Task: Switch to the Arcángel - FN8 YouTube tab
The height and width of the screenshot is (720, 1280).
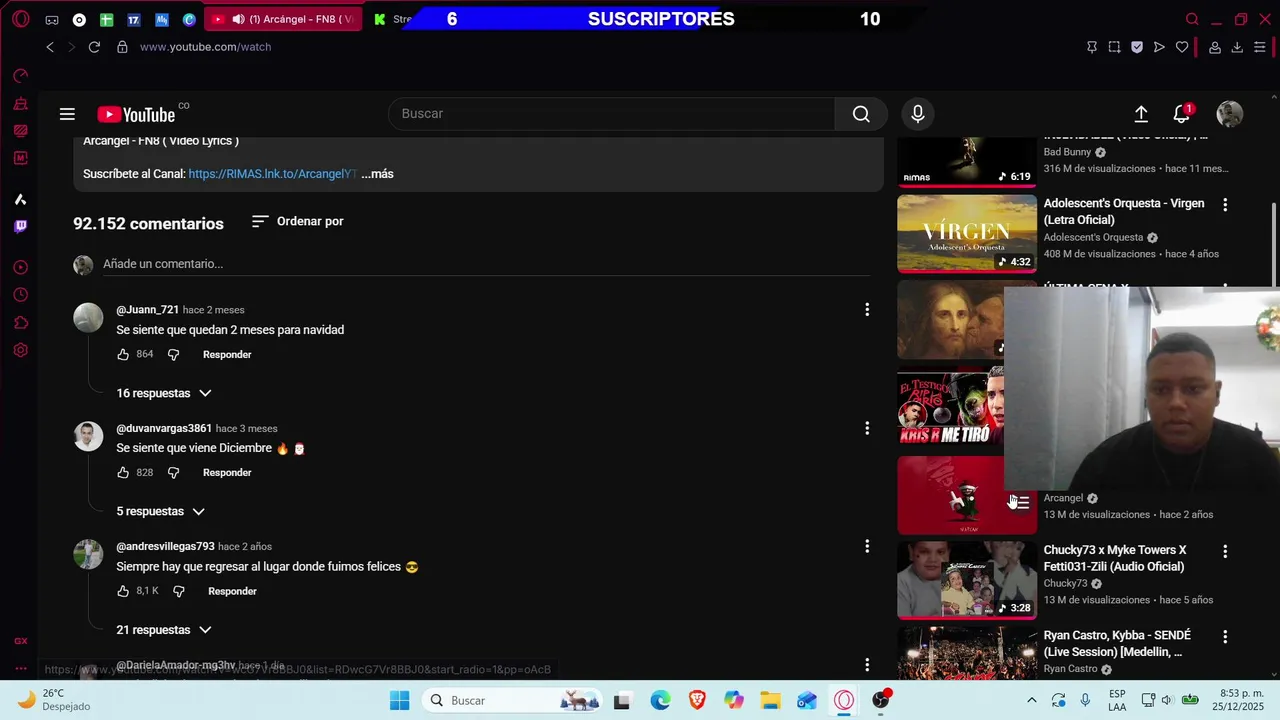Action: coord(283,19)
